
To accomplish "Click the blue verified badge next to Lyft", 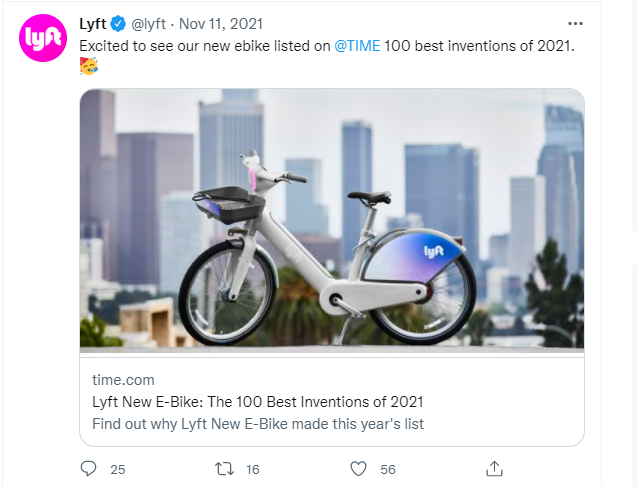I will pyautogui.click(x=119, y=23).
